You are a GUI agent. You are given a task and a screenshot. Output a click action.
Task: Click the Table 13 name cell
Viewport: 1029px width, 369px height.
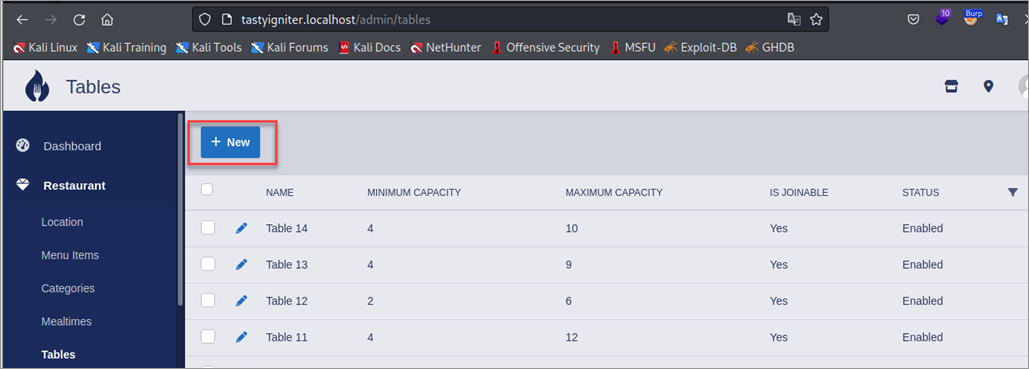[x=287, y=265]
